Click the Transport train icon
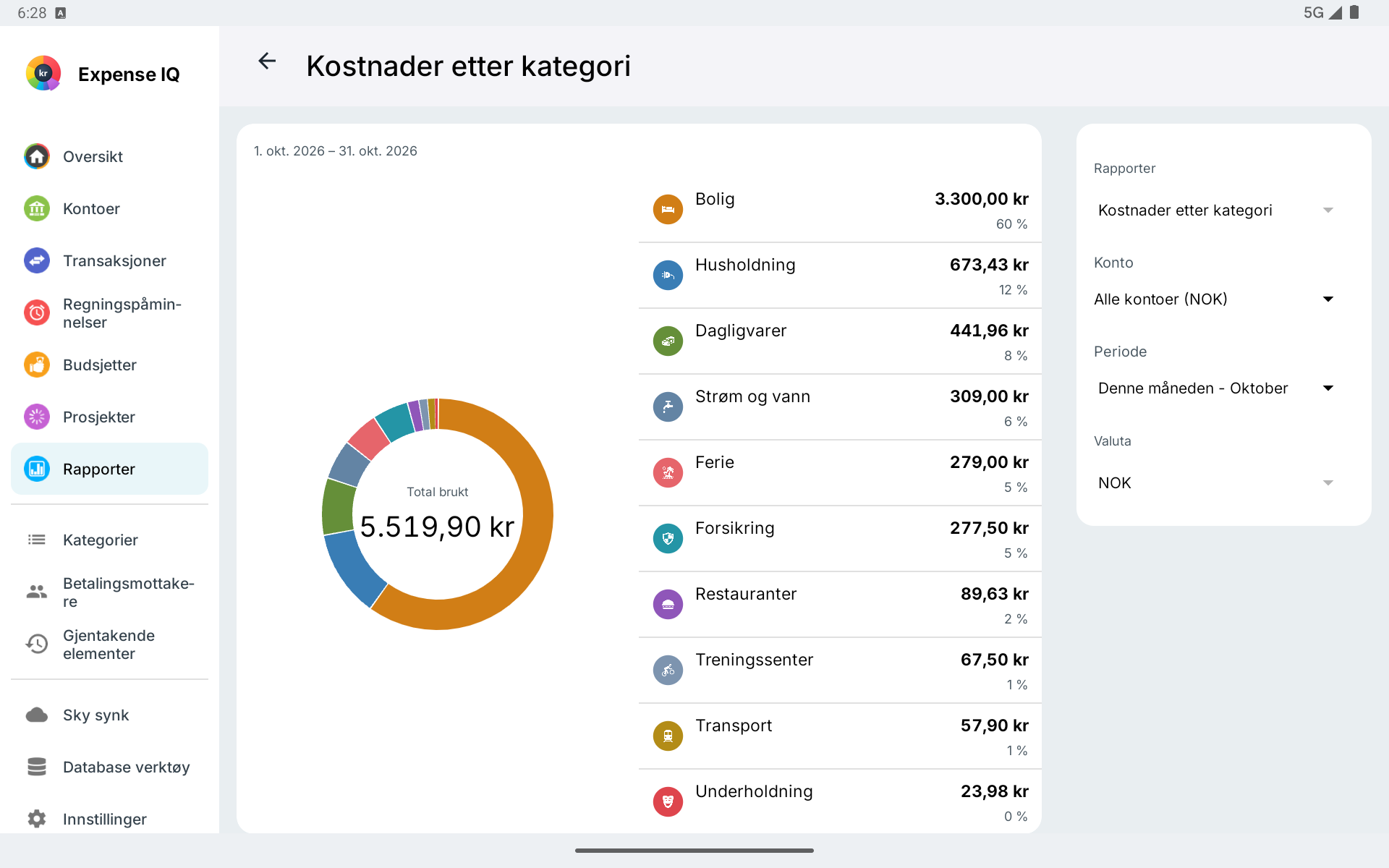1389x868 pixels. click(x=668, y=736)
